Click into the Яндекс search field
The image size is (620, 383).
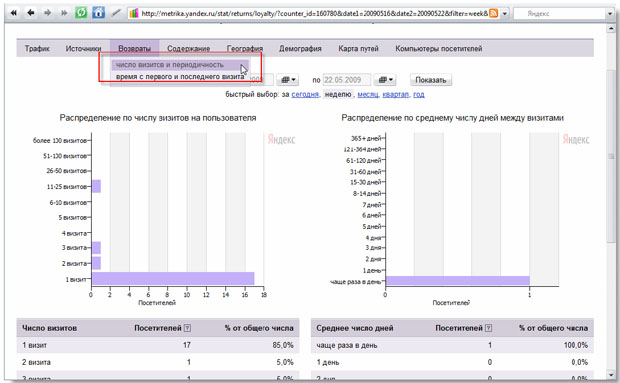[x=560, y=13]
